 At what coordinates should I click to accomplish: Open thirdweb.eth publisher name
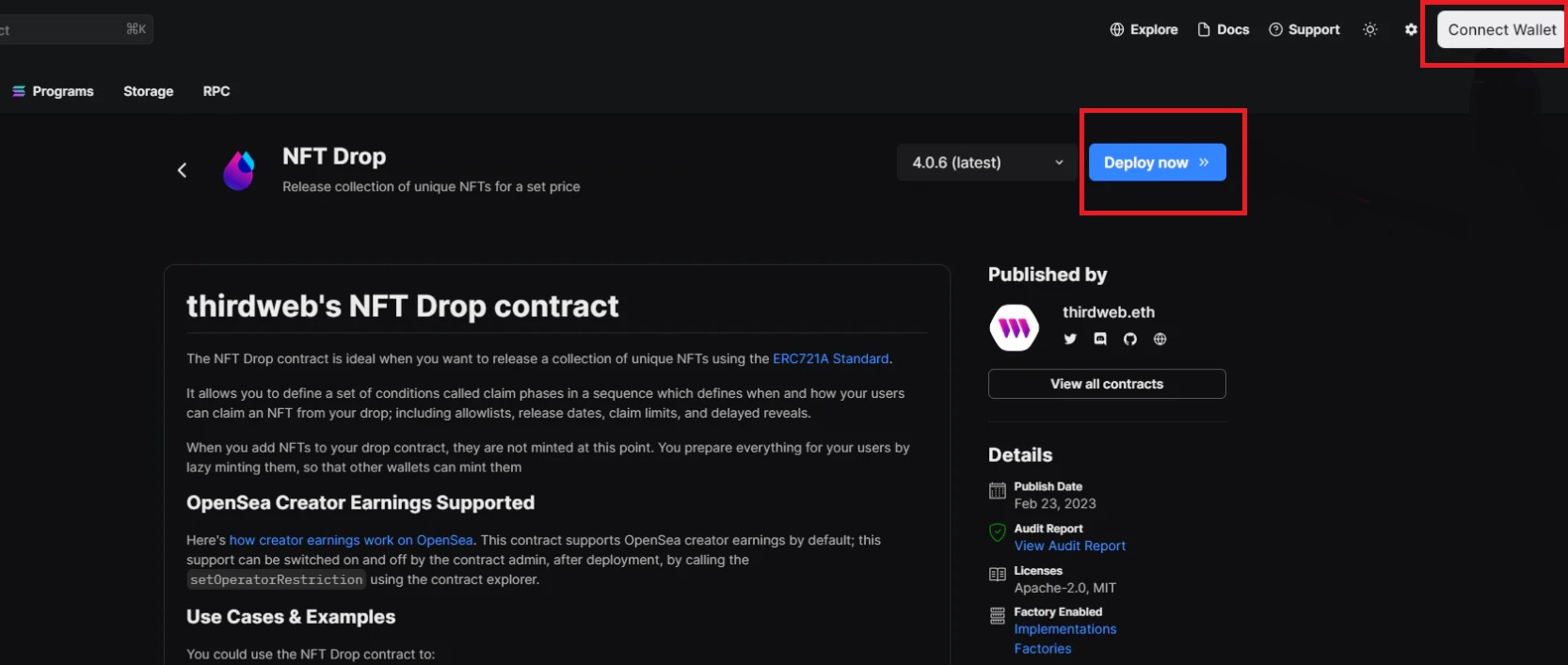click(x=1109, y=312)
